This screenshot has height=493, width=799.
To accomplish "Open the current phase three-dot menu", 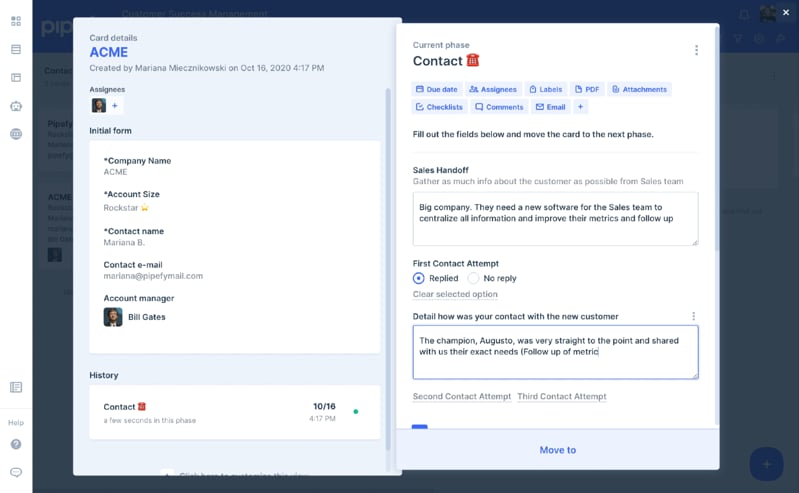I will coord(696,50).
